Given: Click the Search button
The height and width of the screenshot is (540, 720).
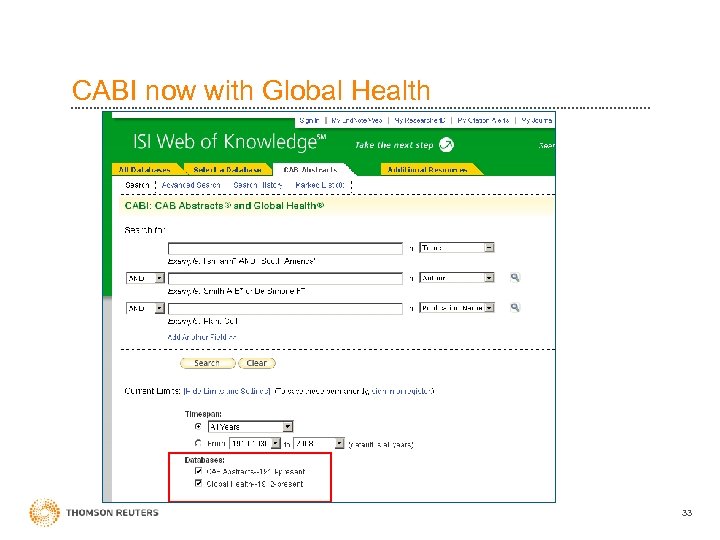Looking at the screenshot, I should (x=207, y=363).
